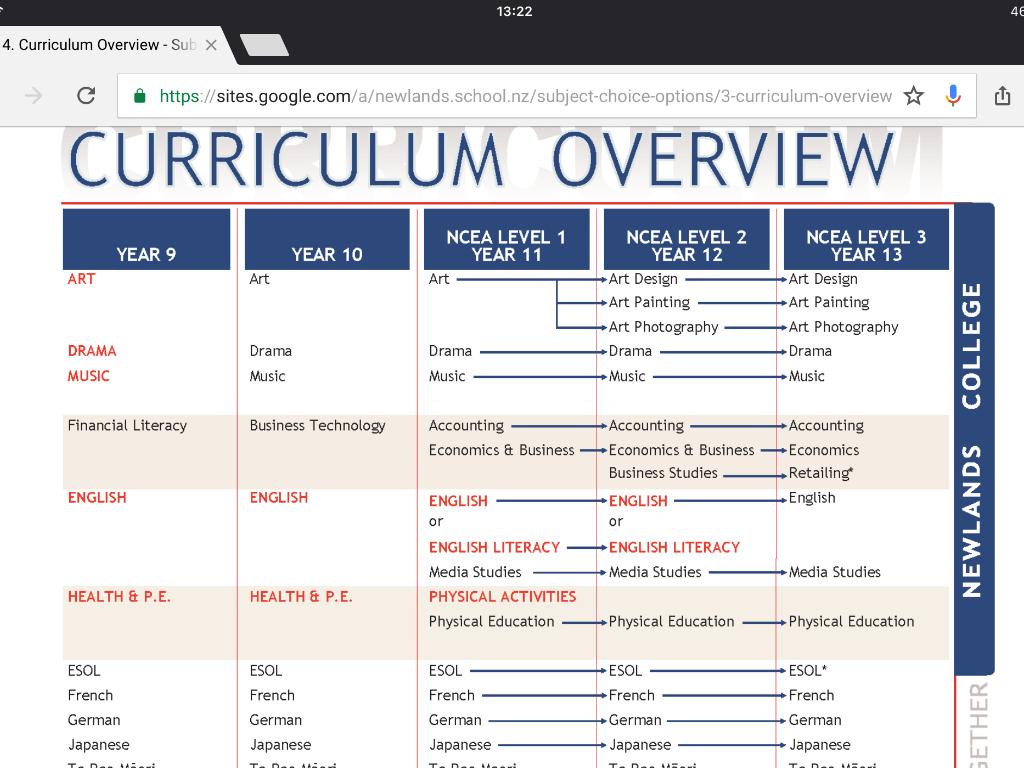The image size is (1024, 768).
Task: Open the share menu icon
Action: click(x=1002, y=96)
